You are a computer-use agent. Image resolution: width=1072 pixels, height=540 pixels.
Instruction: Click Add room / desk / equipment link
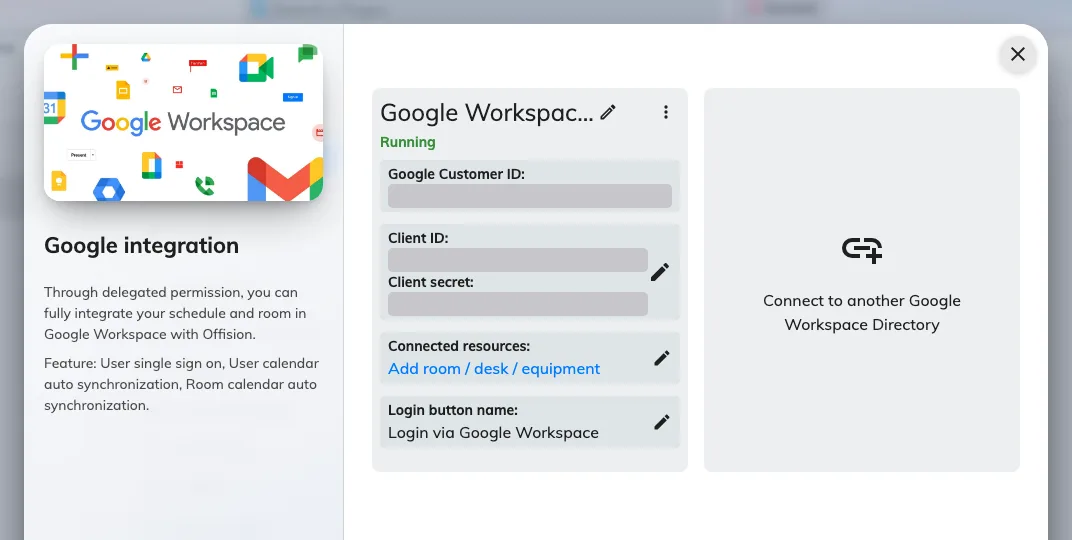(x=494, y=369)
